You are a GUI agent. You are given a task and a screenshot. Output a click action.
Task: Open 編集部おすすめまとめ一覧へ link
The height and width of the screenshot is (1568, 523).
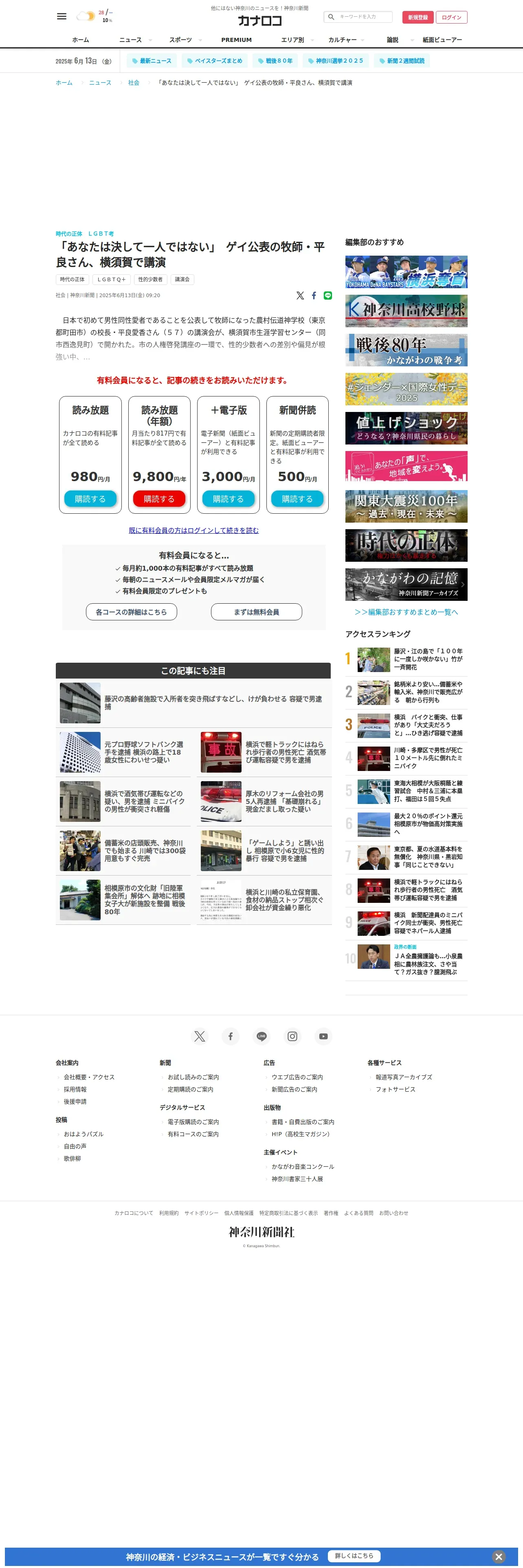click(406, 612)
